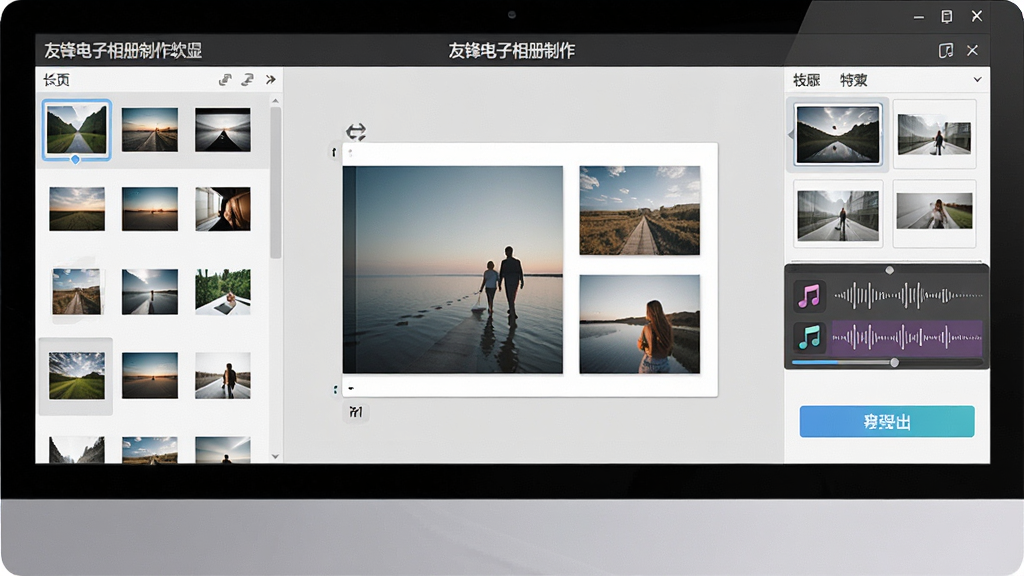Select the road between green hills thumbnail
The height and width of the screenshot is (576, 1024).
(76, 129)
